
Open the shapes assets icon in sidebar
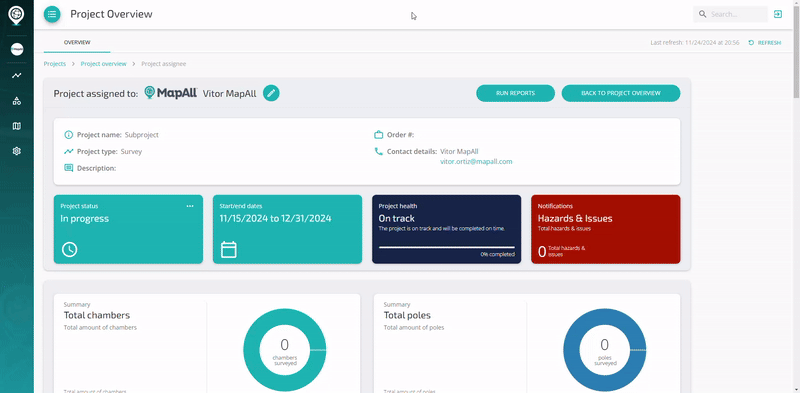(x=17, y=101)
